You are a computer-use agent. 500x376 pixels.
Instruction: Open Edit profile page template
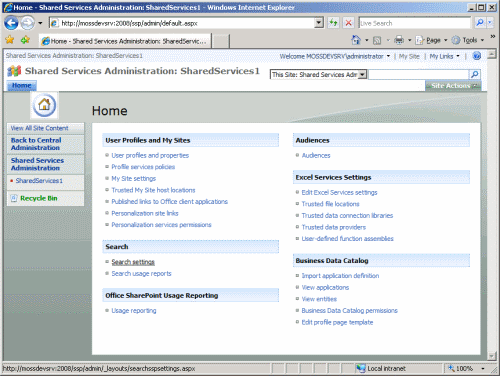(337, 322)
